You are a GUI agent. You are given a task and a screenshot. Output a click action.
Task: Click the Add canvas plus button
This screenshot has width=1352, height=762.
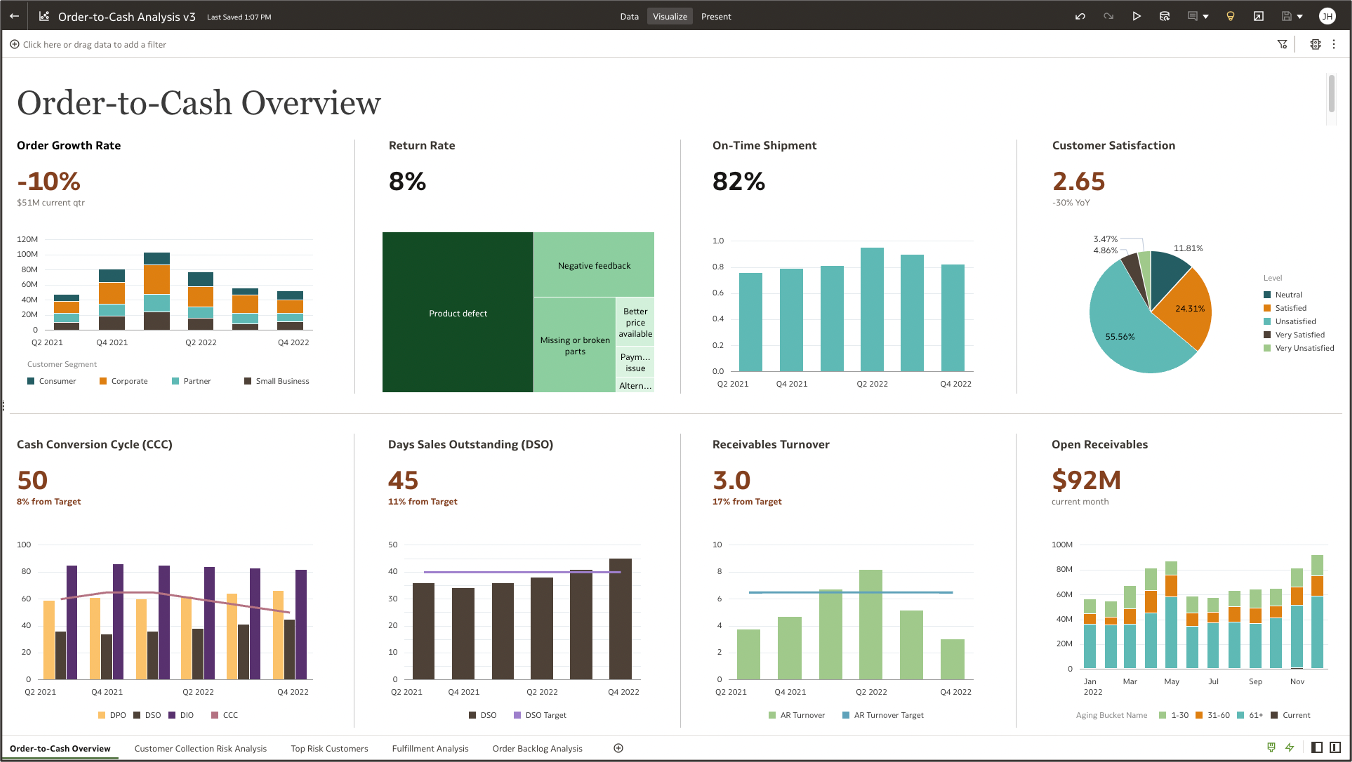[x=618, y=747]
